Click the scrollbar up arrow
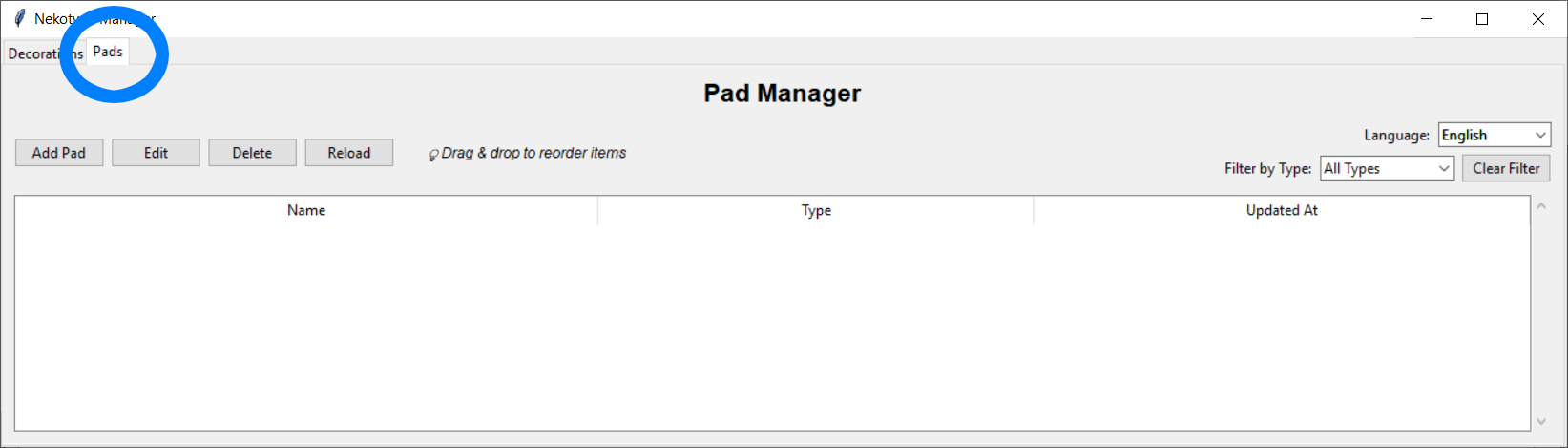This screenshot has height=448, width=1568. tap(1541, 206)
